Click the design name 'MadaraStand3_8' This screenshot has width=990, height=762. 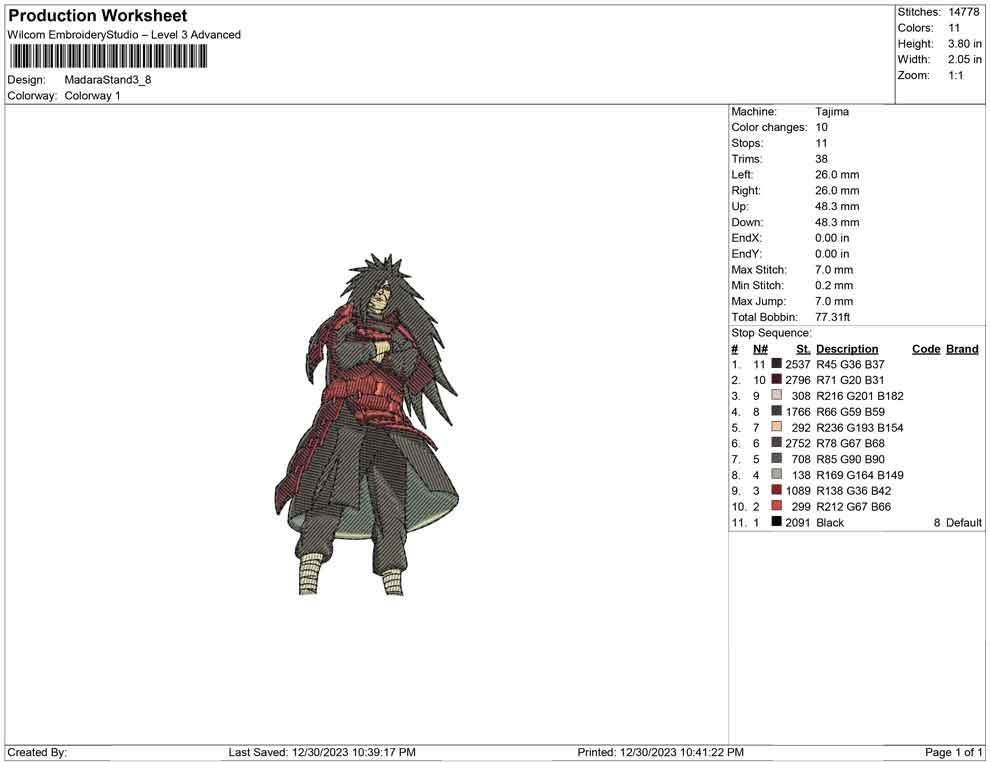[x=108, y=80]
